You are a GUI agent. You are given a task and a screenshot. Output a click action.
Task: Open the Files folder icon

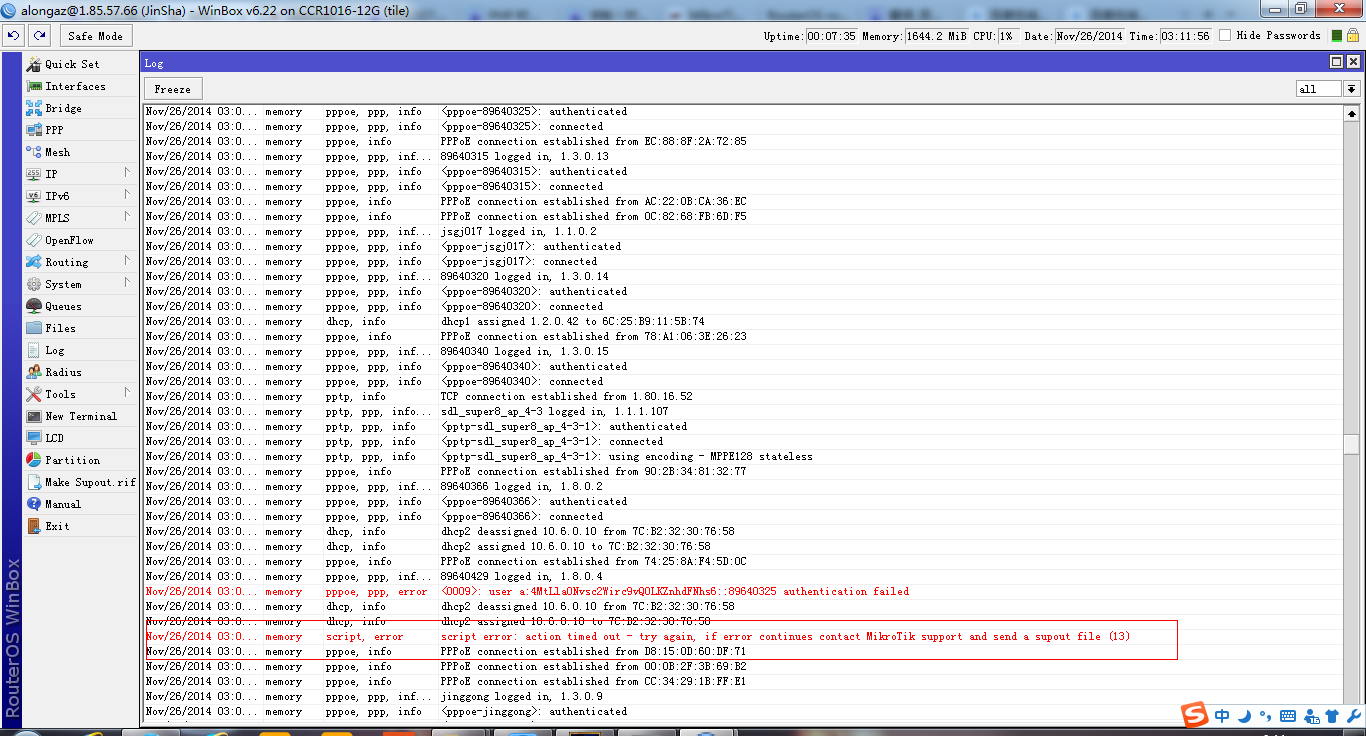(34, 328)
